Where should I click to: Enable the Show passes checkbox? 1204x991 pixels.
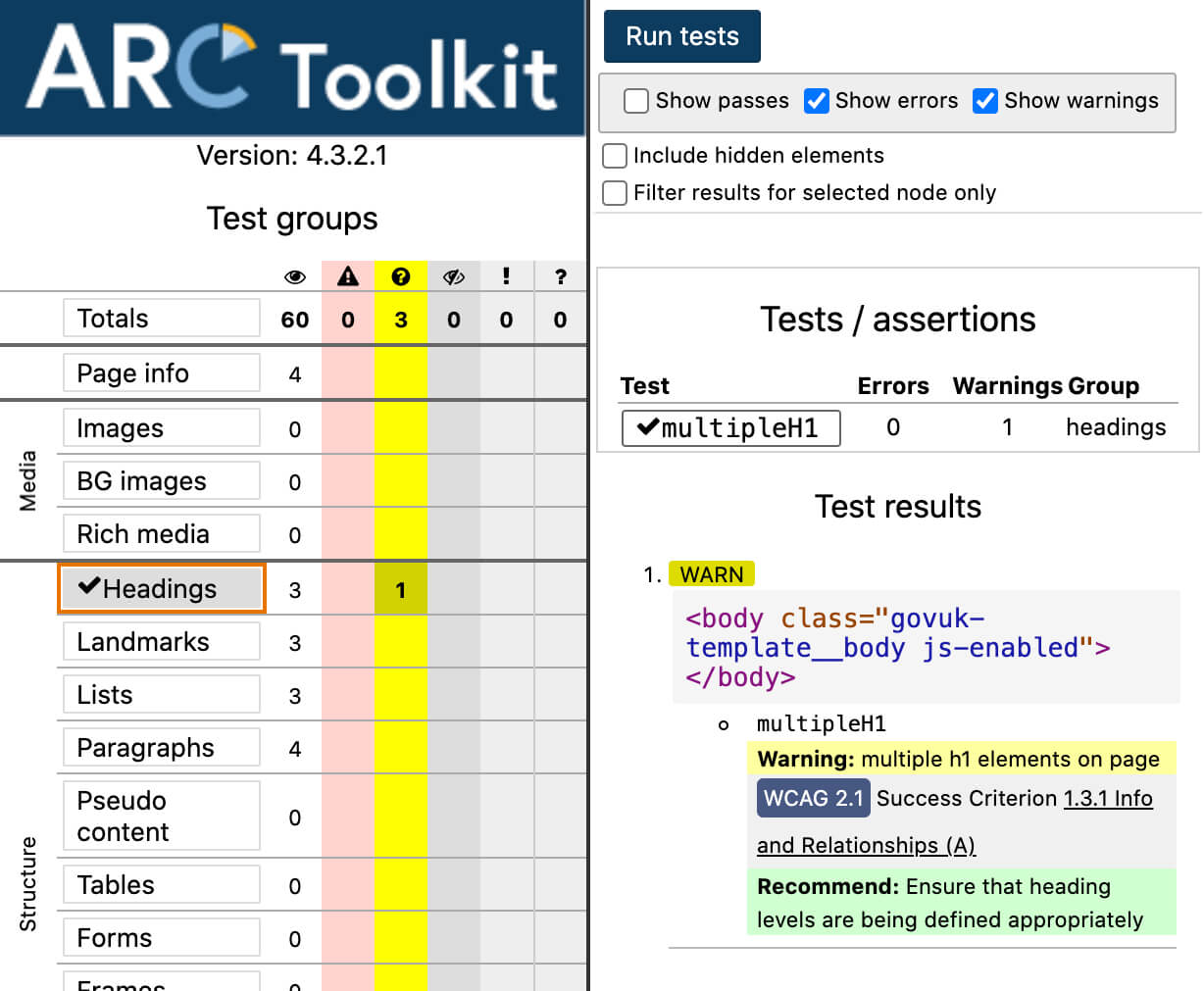tap(636, 101)
